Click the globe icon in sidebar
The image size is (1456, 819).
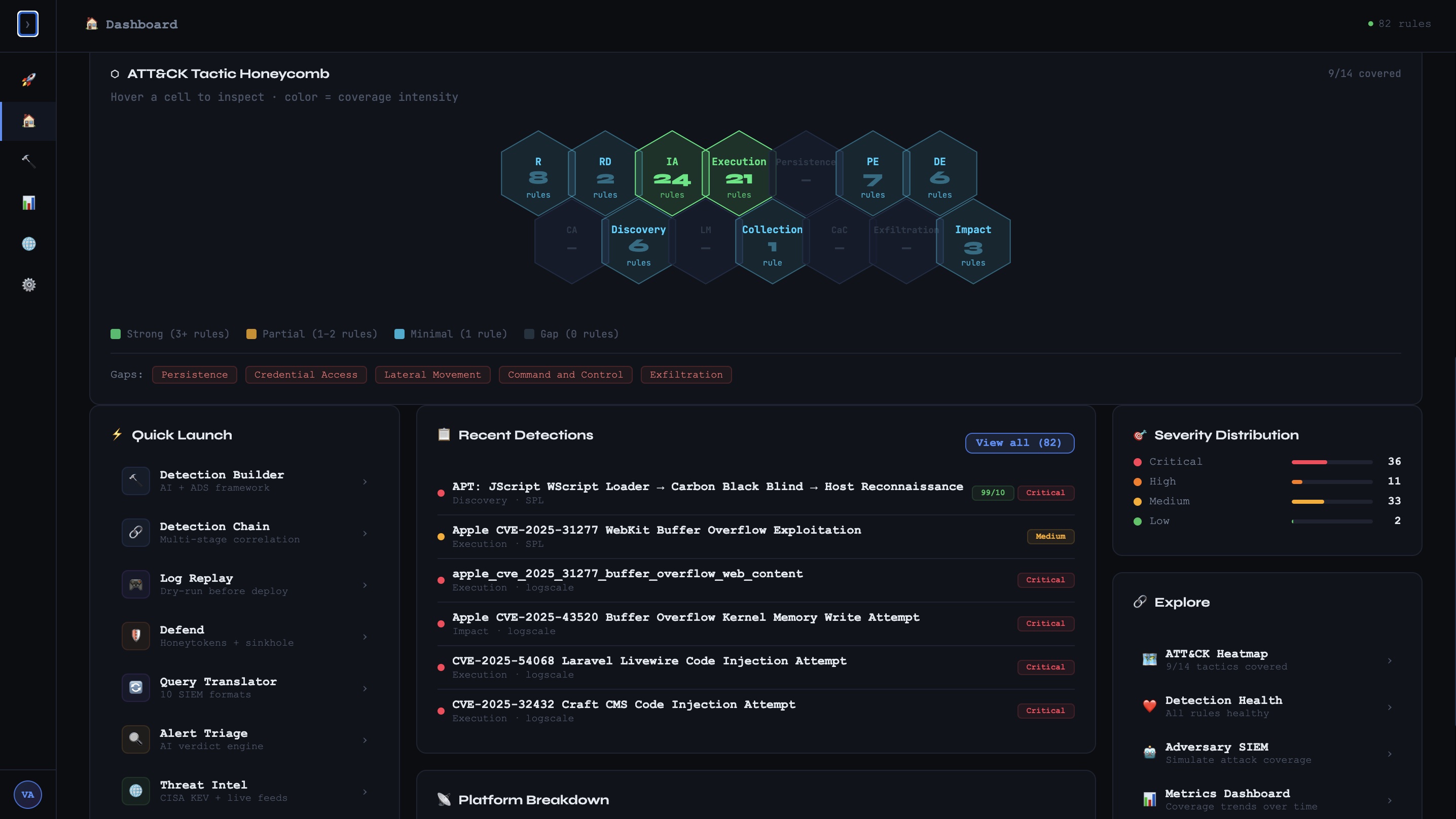pos(28,244)
